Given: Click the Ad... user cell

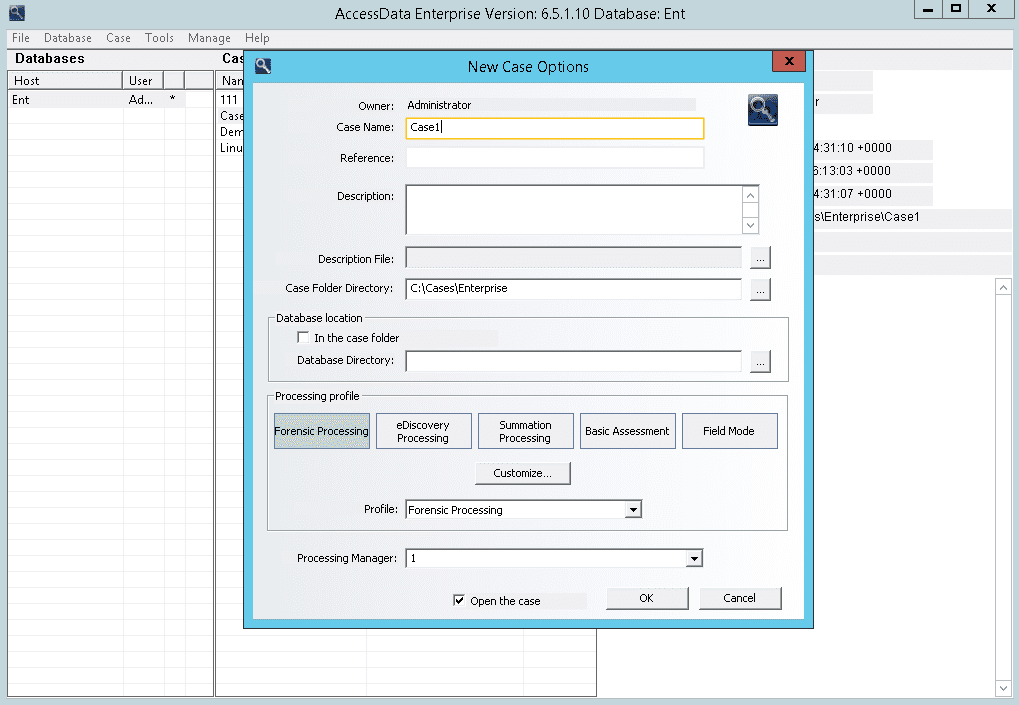Looking at the screenshot, I should (x=141, y=99).
